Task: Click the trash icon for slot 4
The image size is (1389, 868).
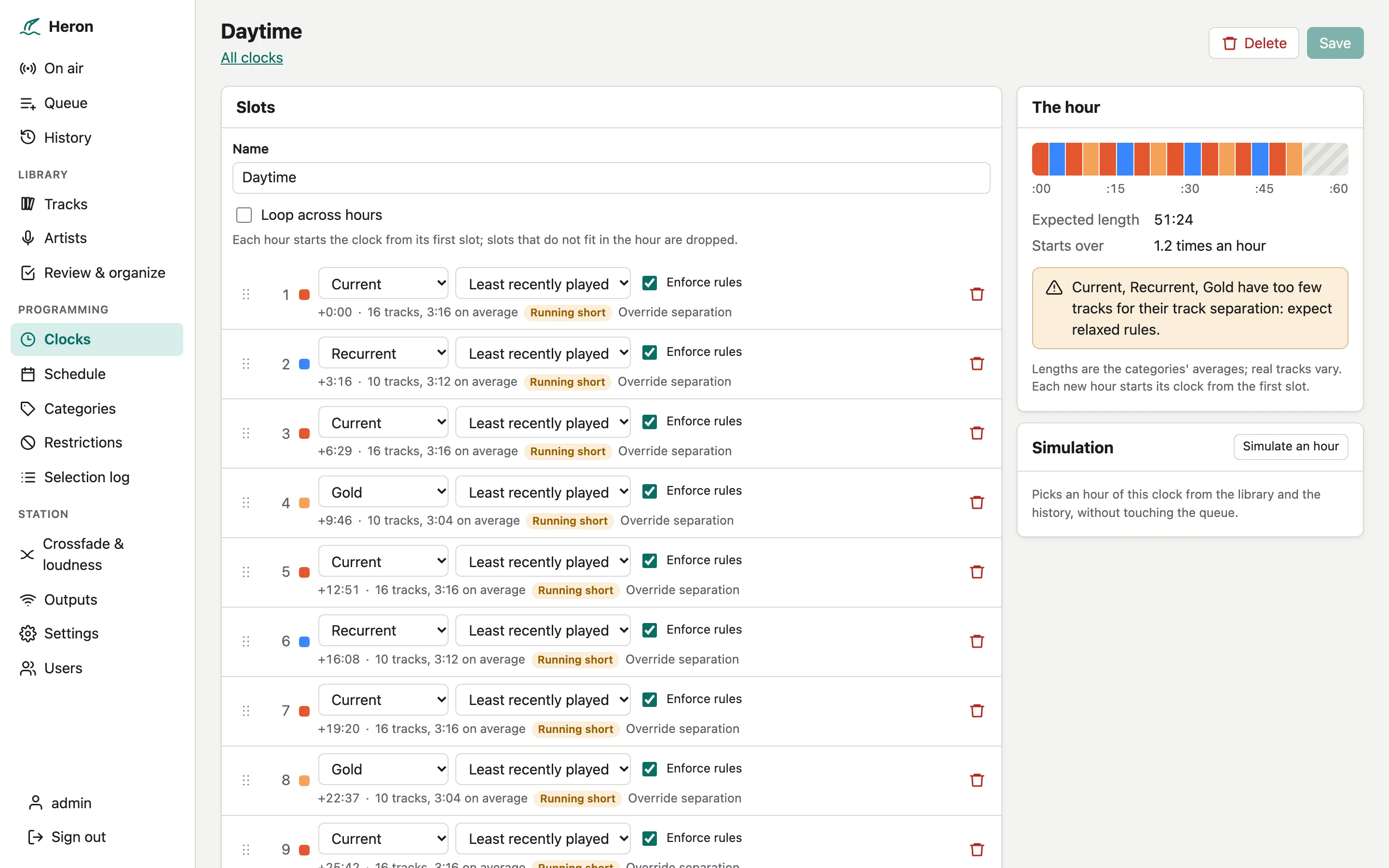Action: [977, 503]
